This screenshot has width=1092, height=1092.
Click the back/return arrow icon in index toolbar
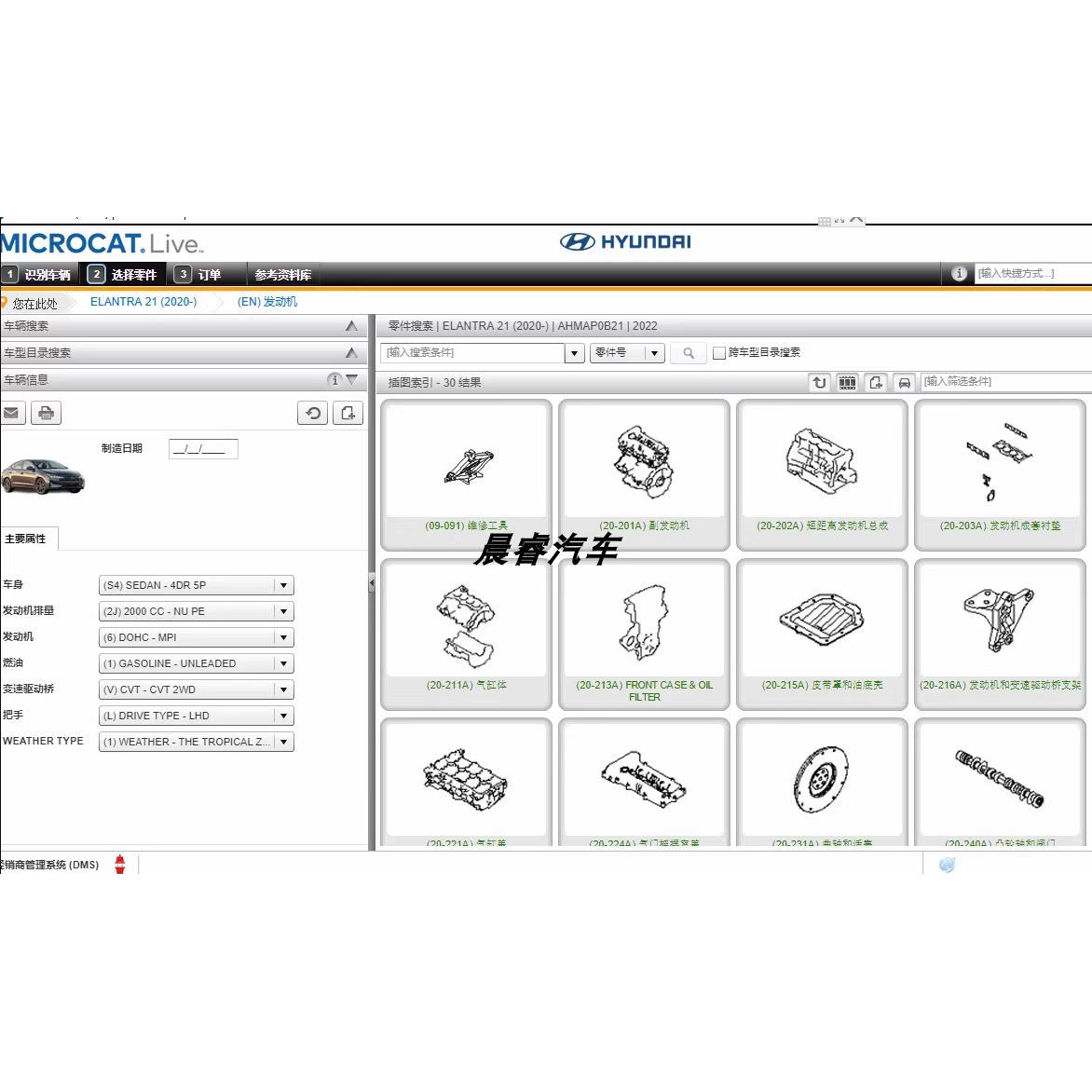(x=820, y=382)
